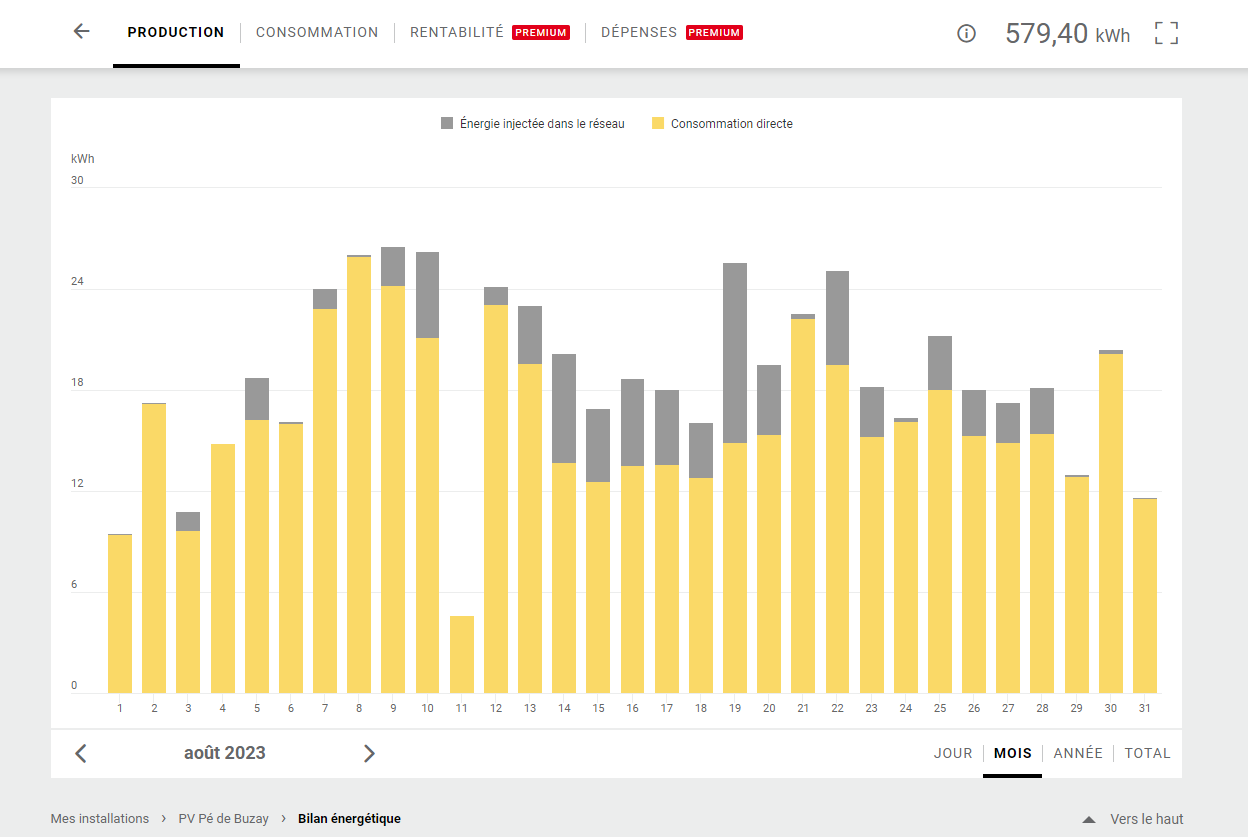Viewport: 1248px width, 837px height.
Task: Click the Vers le haut arrow icon
Action: [1089, 819]
